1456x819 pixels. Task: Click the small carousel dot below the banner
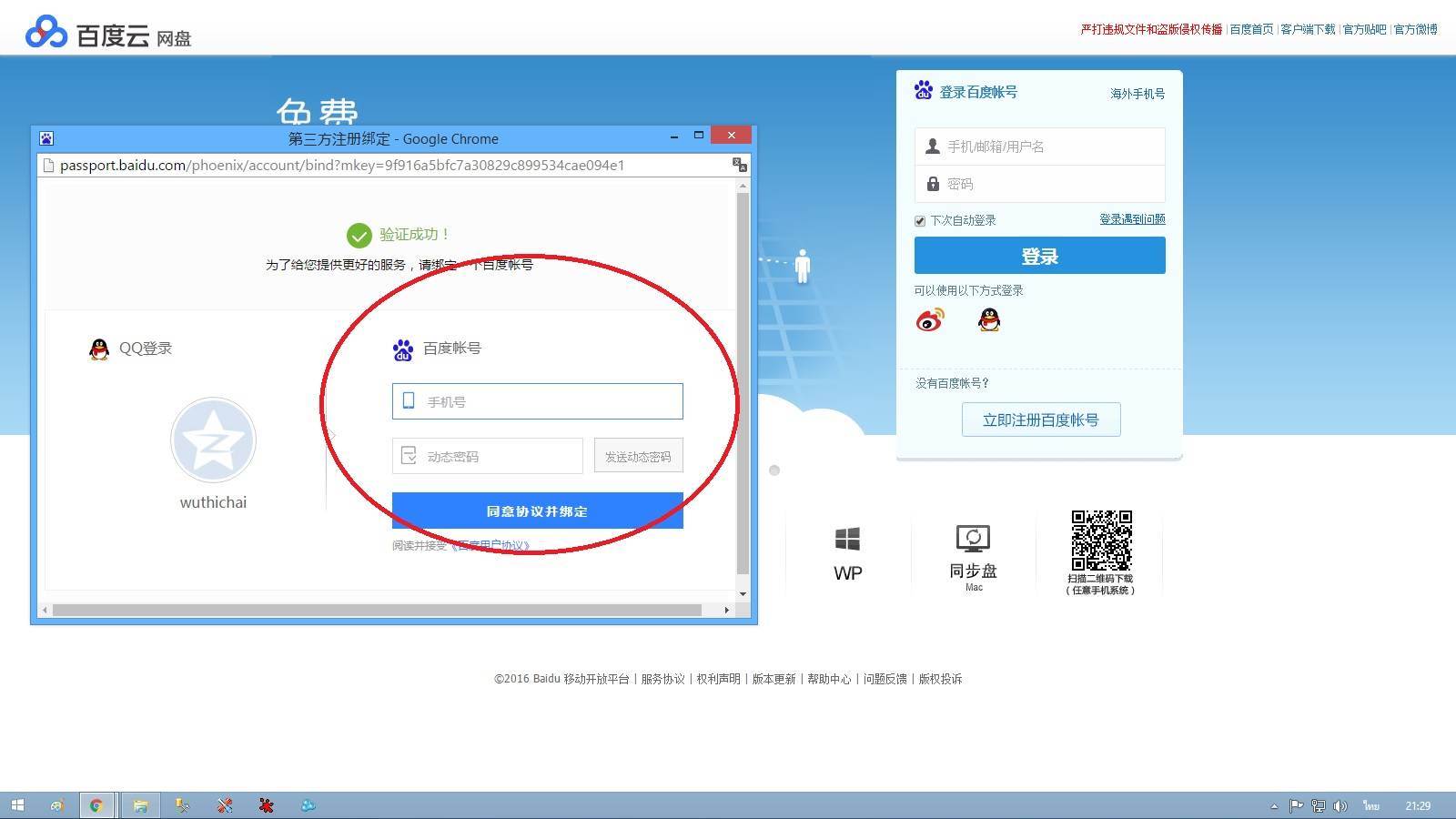774,470
